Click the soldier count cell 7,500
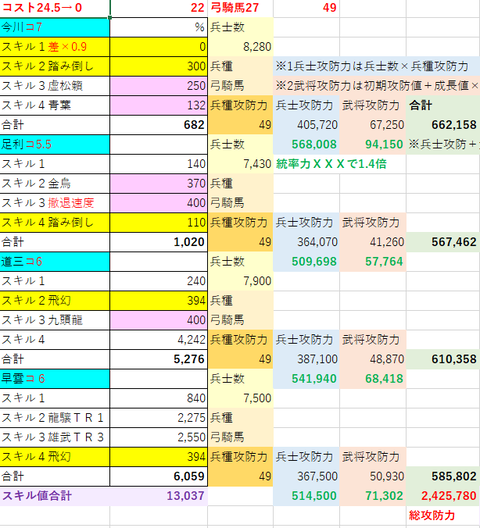The height and width of the screenshot is (528, 480). click(241, 398)
